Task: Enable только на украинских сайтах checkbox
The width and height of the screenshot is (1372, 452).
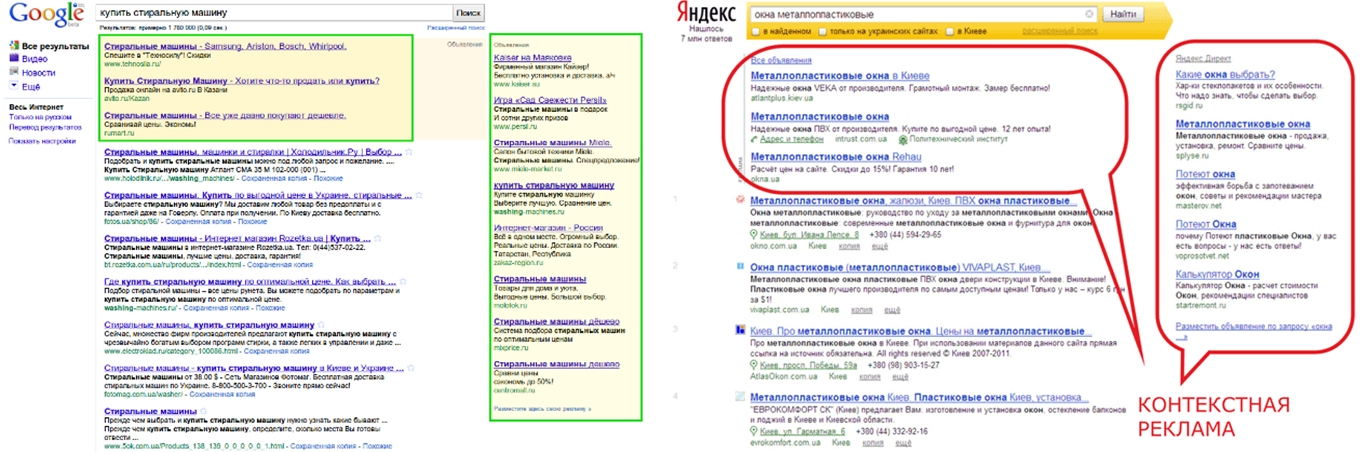Action: pos(823,32)
